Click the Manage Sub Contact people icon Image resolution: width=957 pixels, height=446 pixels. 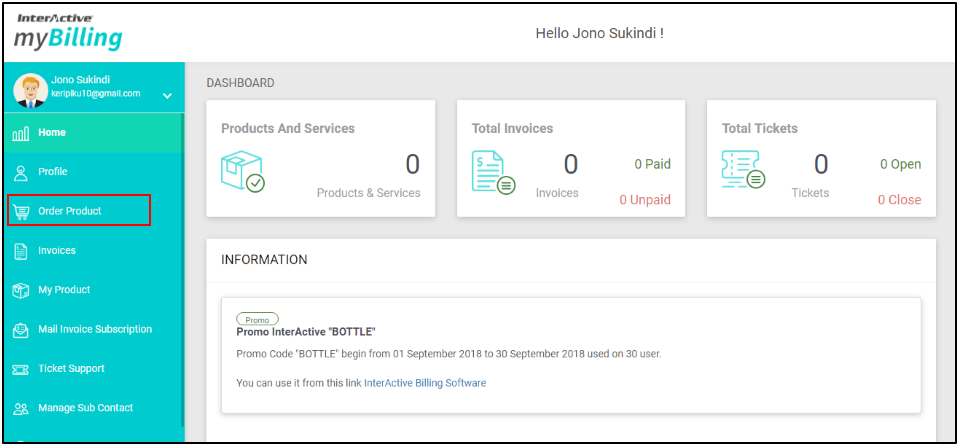(x=21, y=408)
